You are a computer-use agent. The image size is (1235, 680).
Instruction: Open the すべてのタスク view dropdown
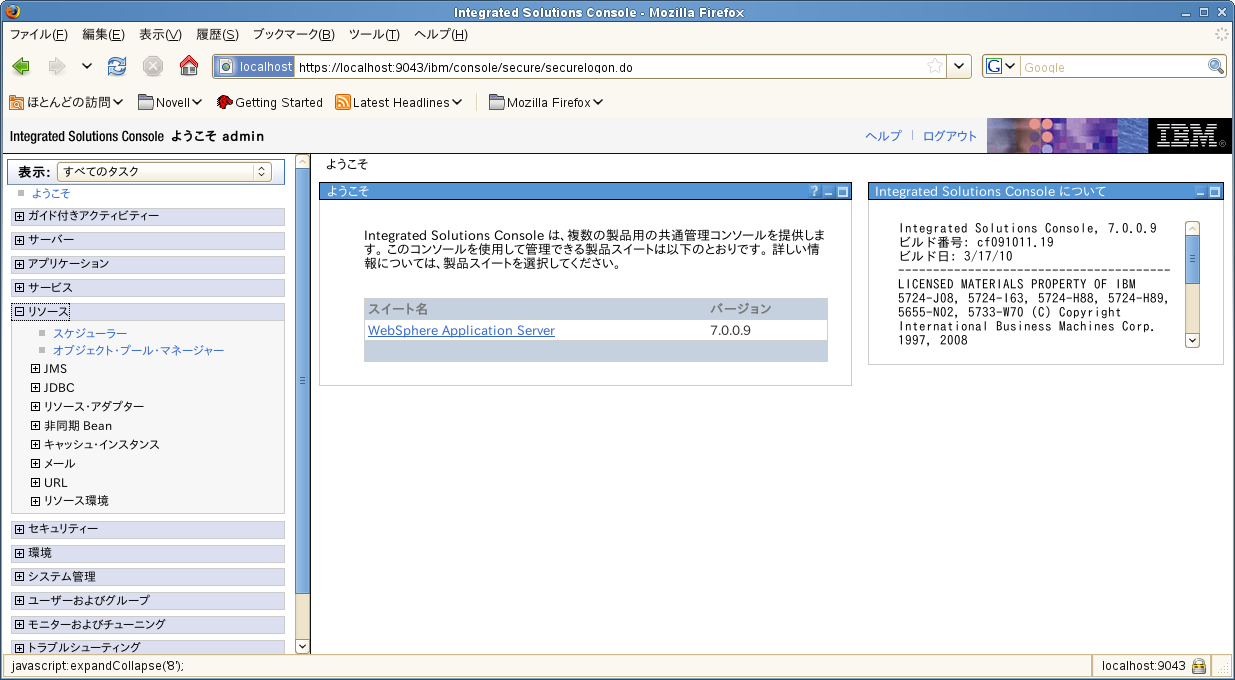(165, 172)
